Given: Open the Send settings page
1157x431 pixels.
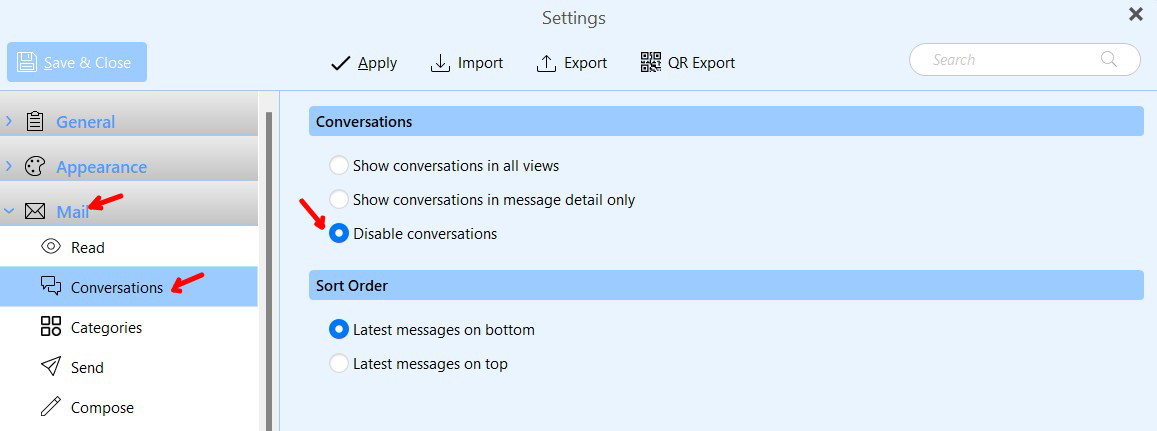Looking at the screenshot, I should (x=128, y=367).
